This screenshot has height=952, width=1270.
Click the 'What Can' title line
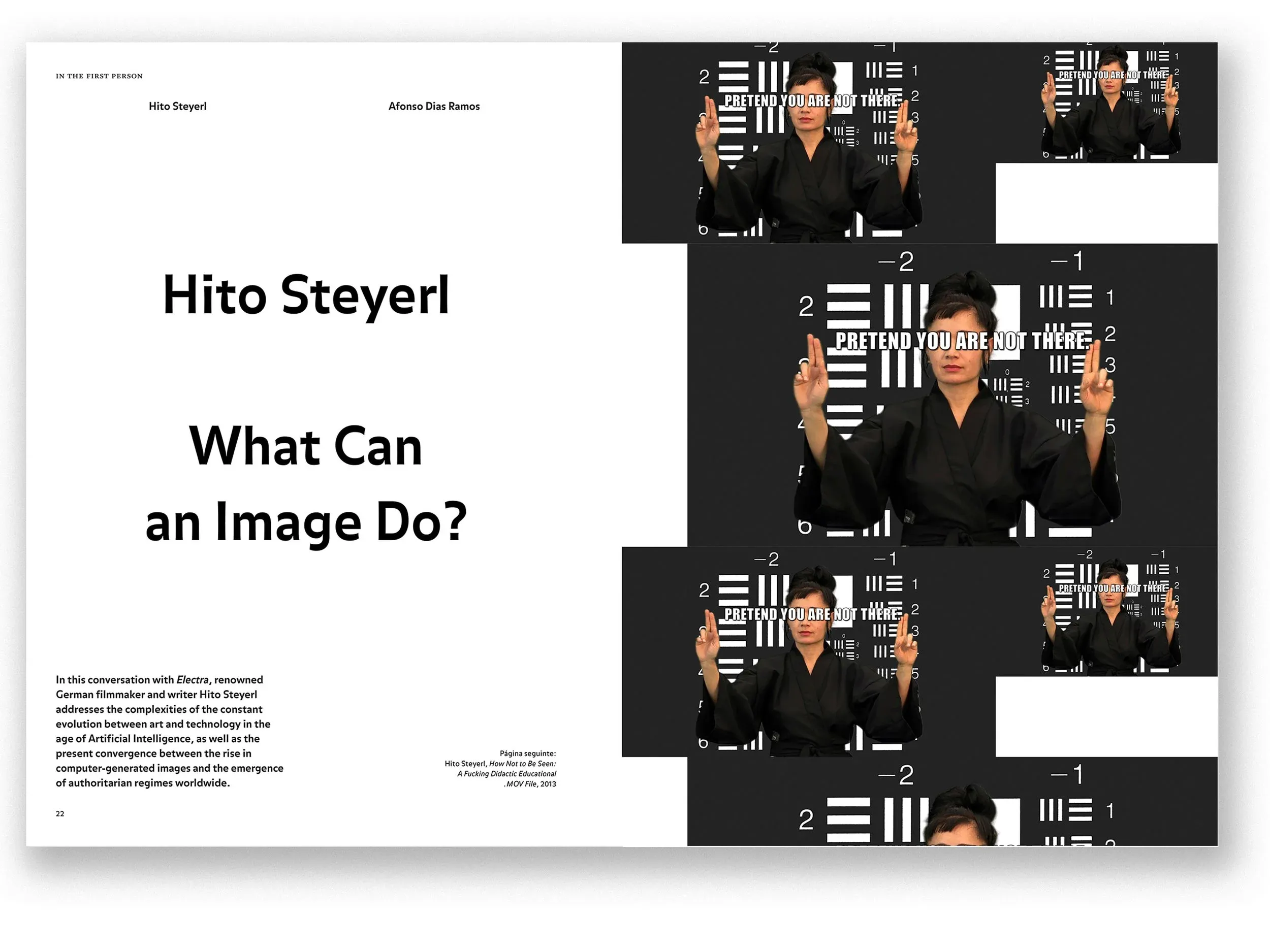305,446
